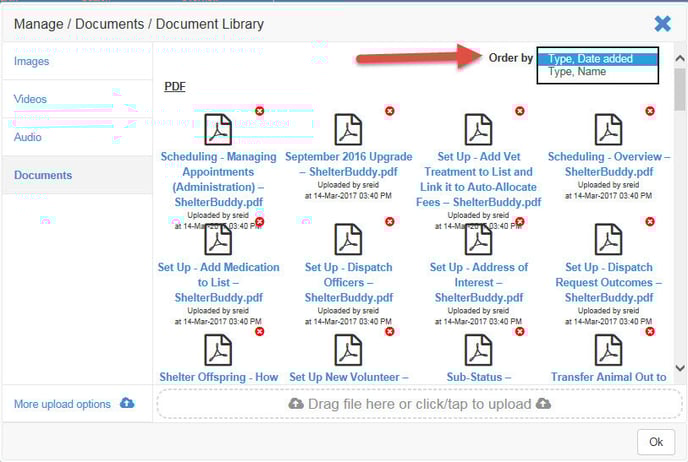The width and height of the screenshot is (688, 462).
Task: Click the drag file here upload area
Action: (419, 403)
